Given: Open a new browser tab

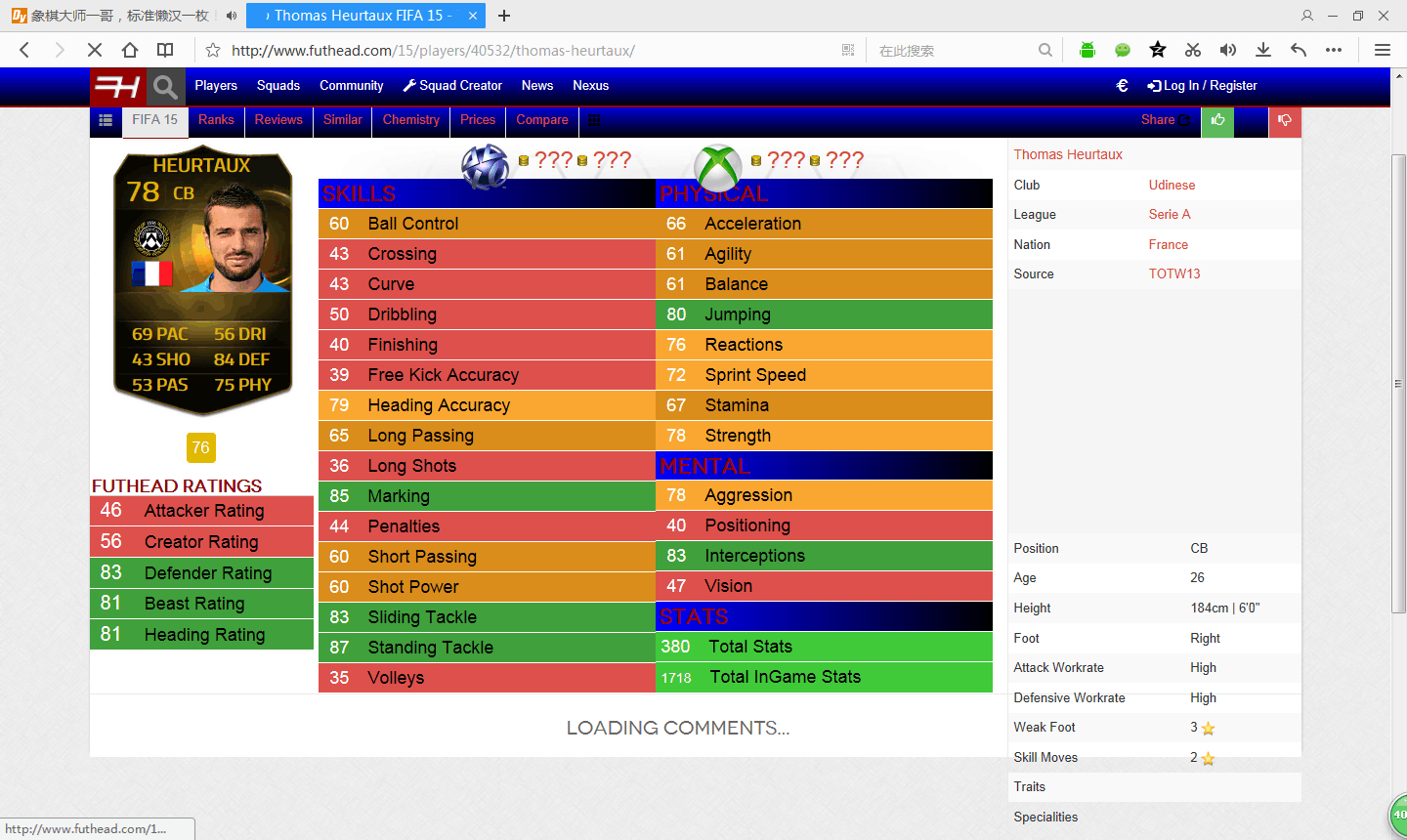Looking at the screenshot, I should click(504, 16).
